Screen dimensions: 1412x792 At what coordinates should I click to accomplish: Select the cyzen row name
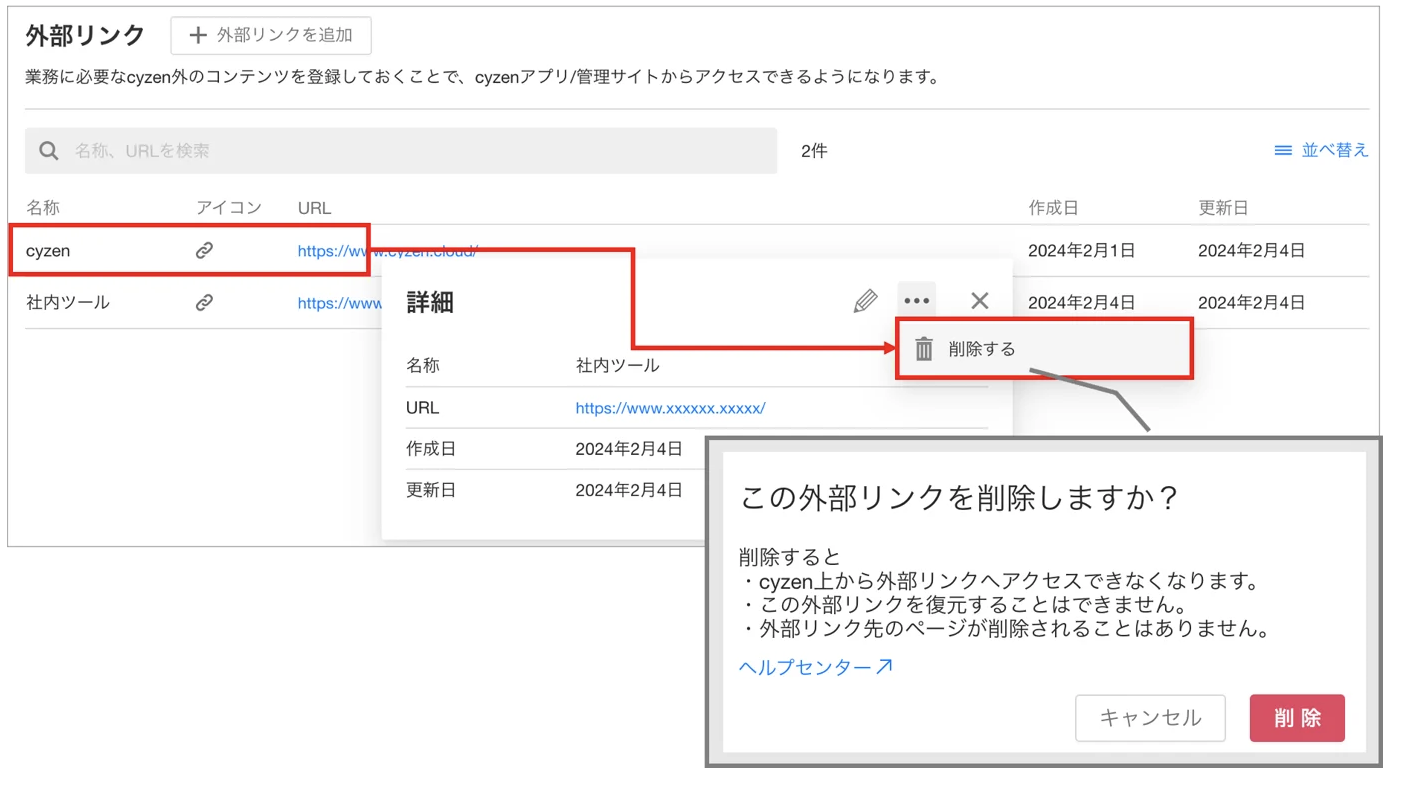[x=48, y=251]
